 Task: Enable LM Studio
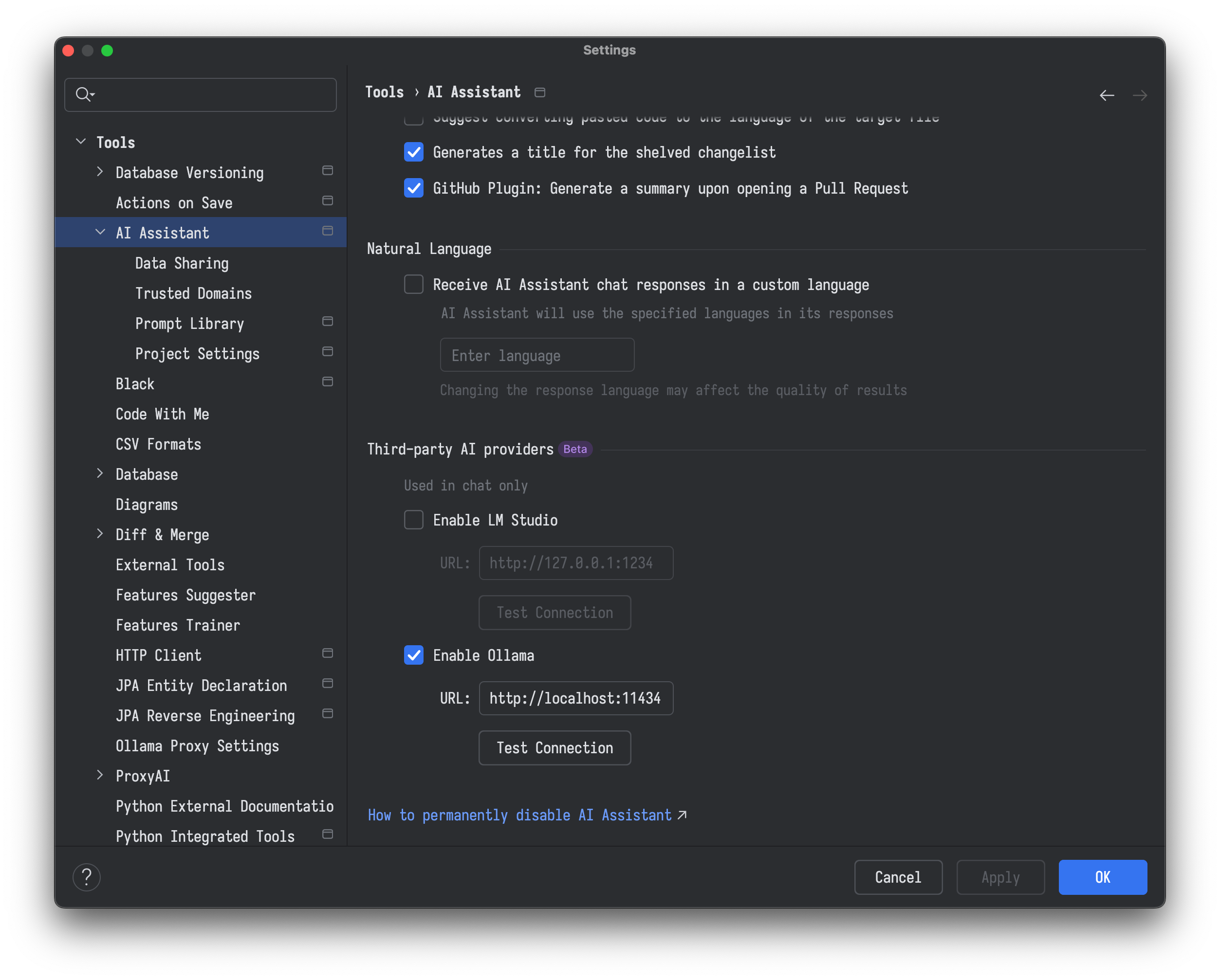pos(414,520)
